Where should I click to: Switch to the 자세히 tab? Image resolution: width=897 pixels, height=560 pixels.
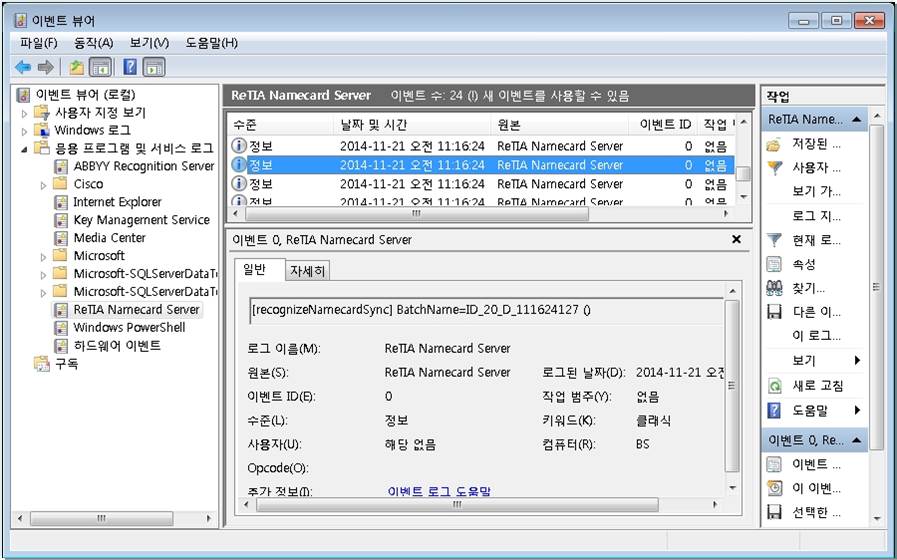(x=308, y=271)
